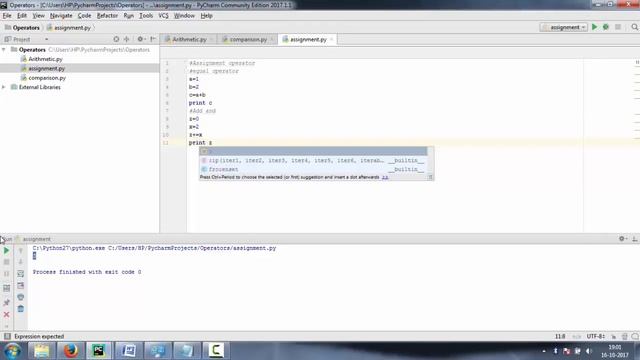Viewport: 640px width, 360px height.
Task: Open Firefox from taskbar
Action: pos(70,351)
